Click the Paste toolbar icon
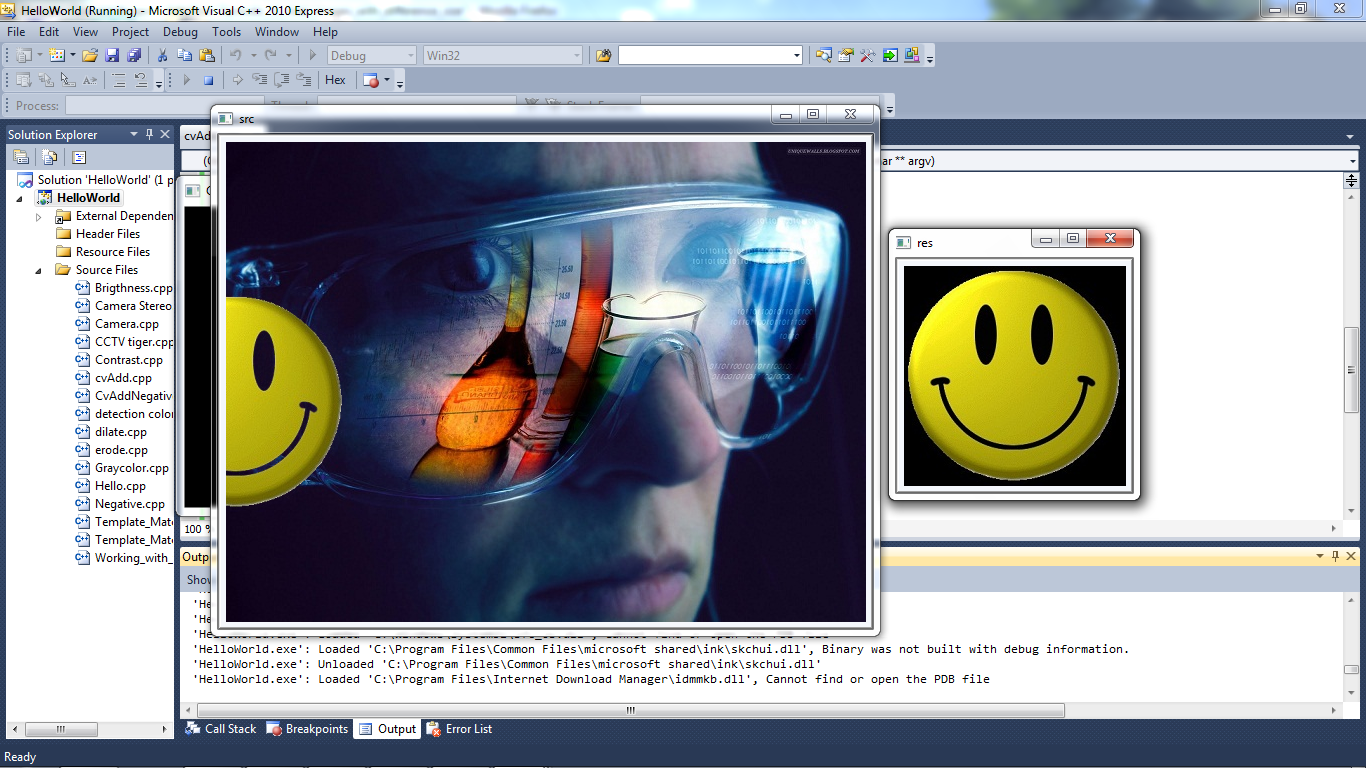Image resolution: width=1366 pixels, height=768 pixels. click(208, 56)
